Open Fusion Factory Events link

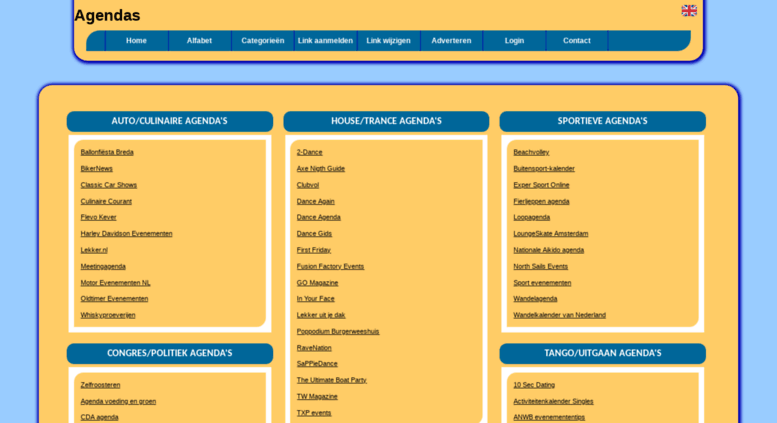click(x=331, y=266)
